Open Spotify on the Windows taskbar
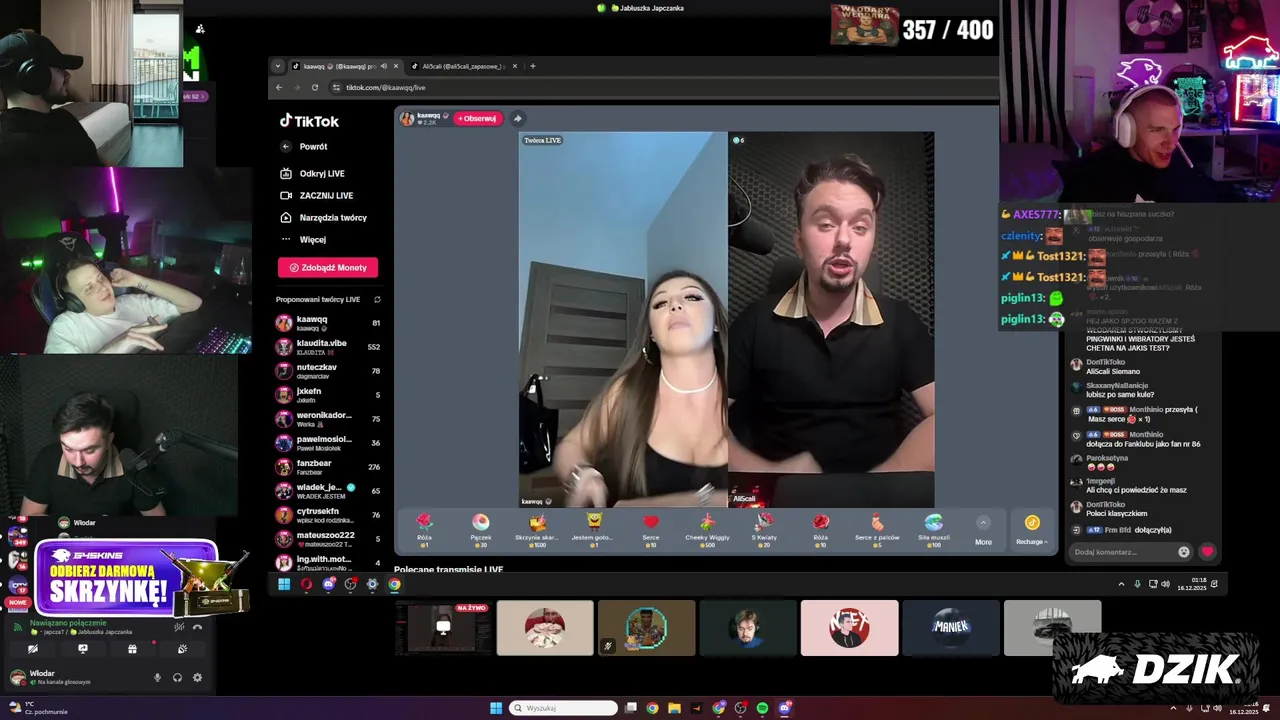1280x720 pixels. pos(763,708)
